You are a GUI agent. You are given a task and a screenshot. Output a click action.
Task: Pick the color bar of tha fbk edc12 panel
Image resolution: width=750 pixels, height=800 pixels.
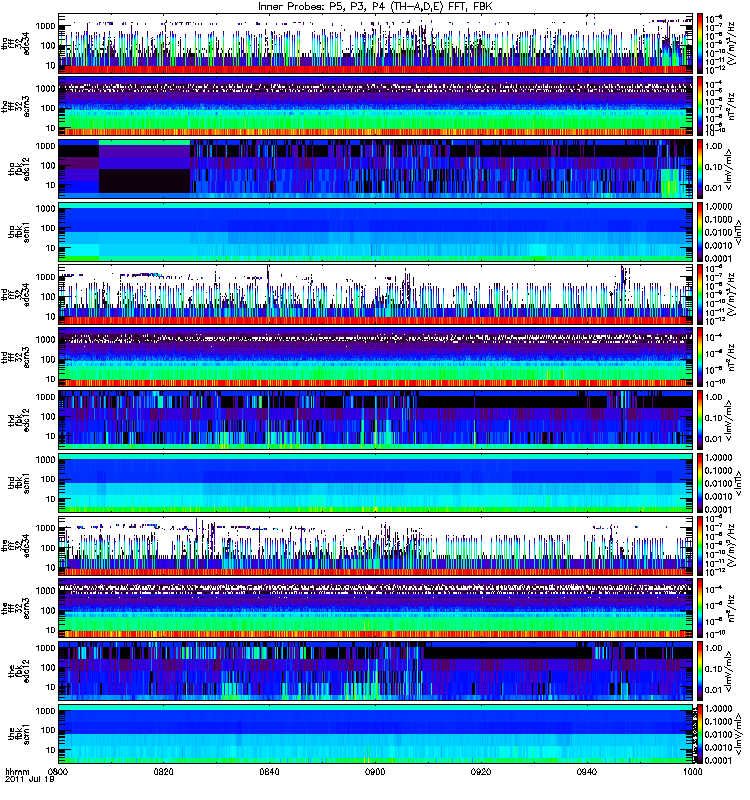pyautogui.click(x=699, y=169)
